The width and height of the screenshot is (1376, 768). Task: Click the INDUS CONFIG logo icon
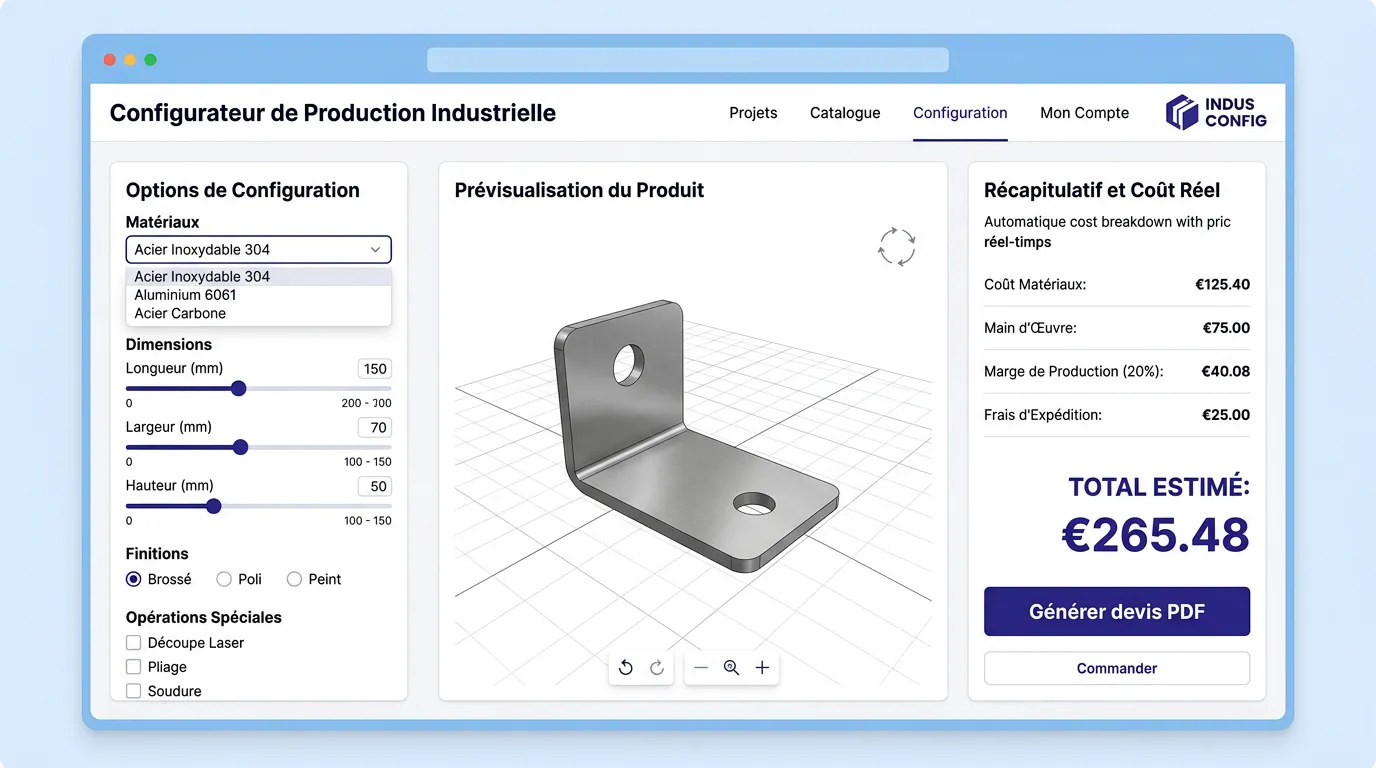[1180, 112]
